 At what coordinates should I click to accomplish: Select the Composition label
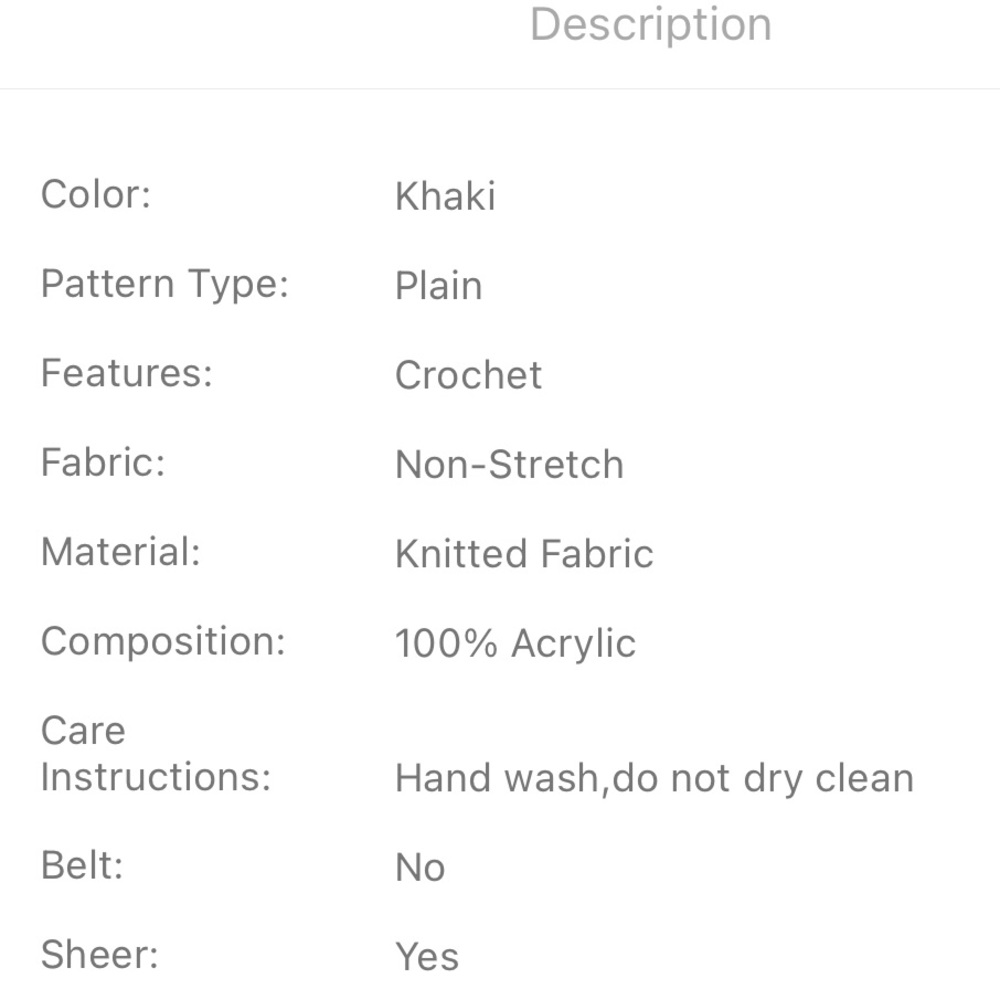coord(163,642)
